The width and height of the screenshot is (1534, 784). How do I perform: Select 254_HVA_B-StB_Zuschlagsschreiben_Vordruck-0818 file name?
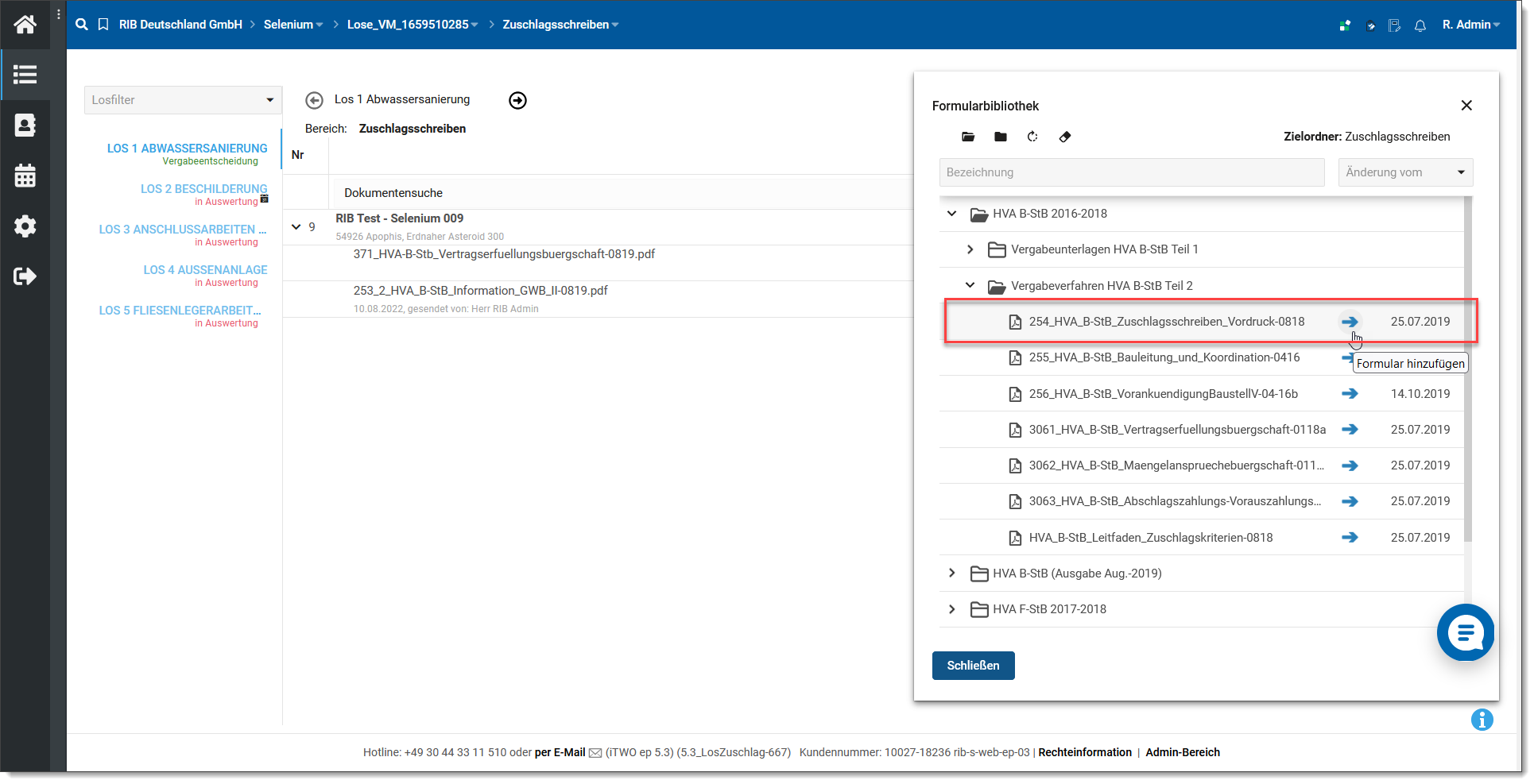(x=1167, y=322)
